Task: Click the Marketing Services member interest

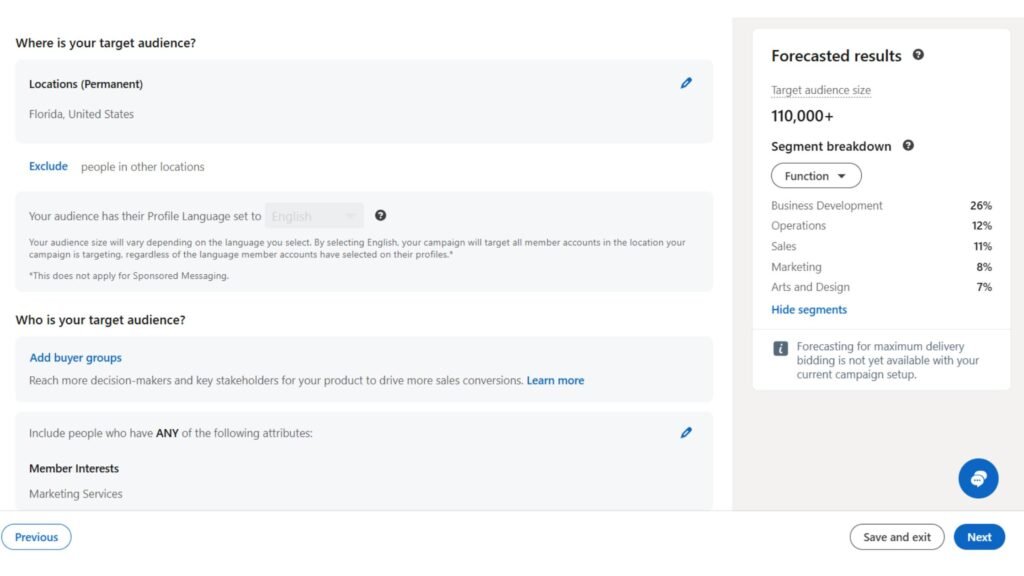Action: (x=75, y=493)
